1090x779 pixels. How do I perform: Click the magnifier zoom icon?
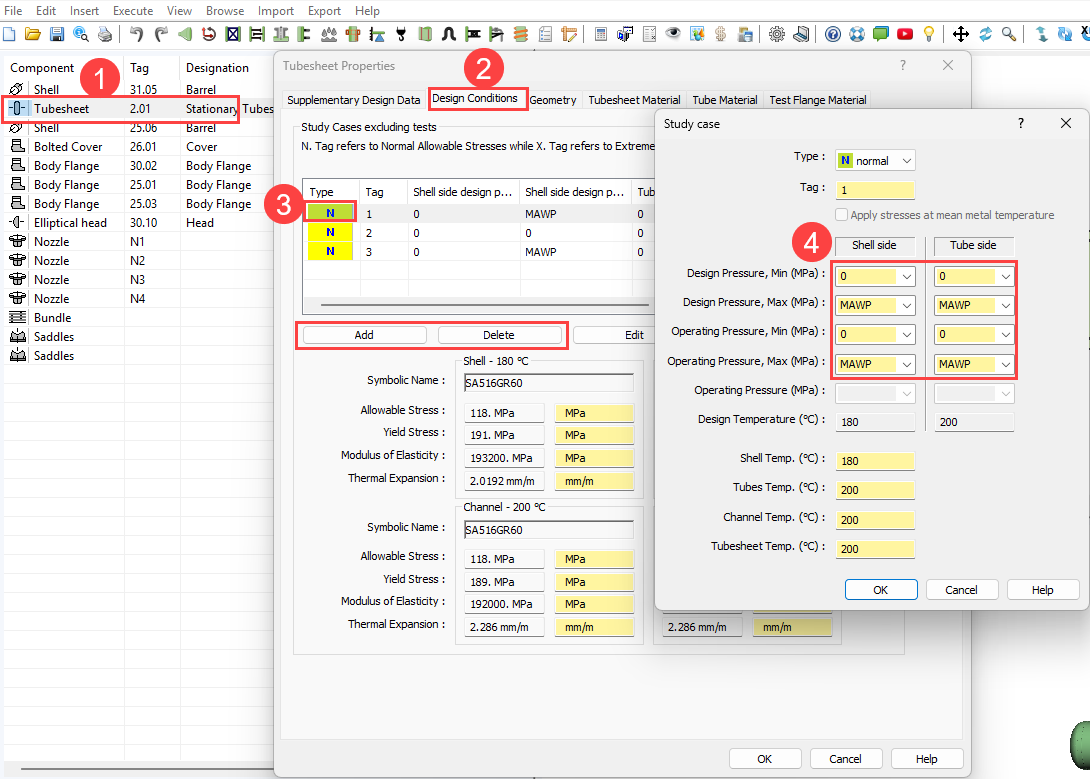click(x=1009, y=34)
